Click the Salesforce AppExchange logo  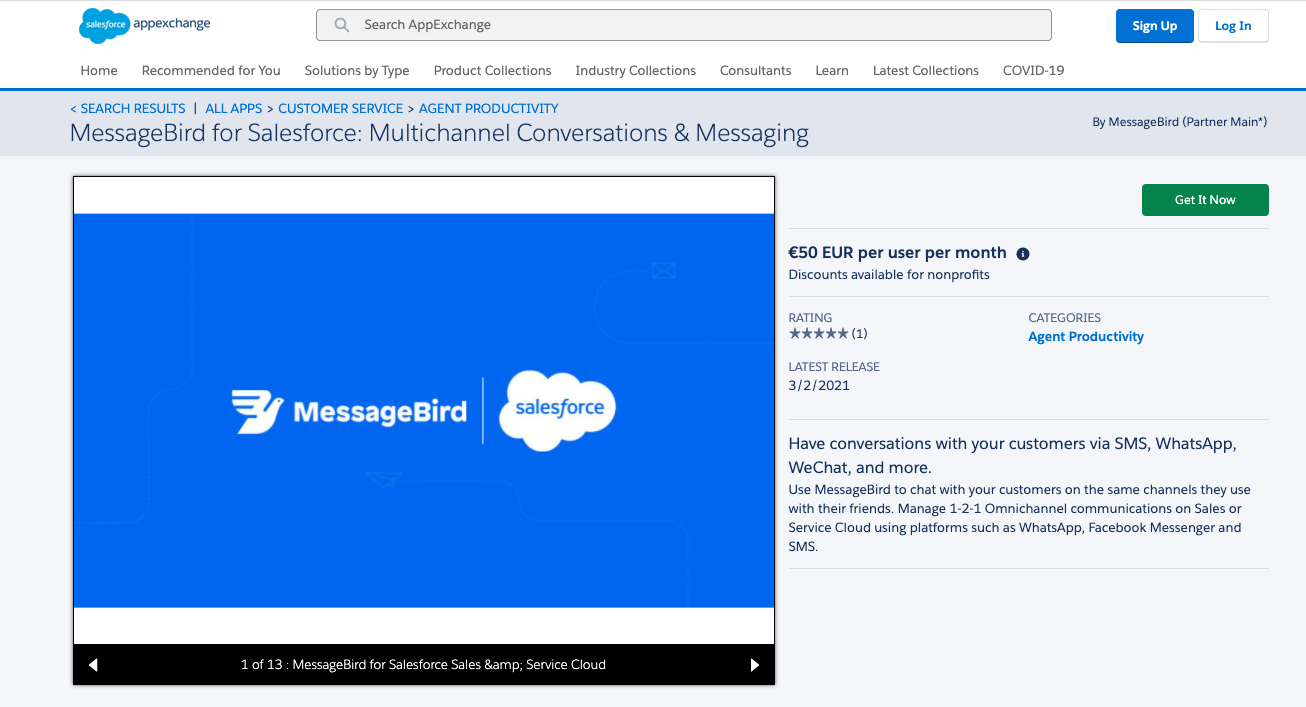click(144, 26)
